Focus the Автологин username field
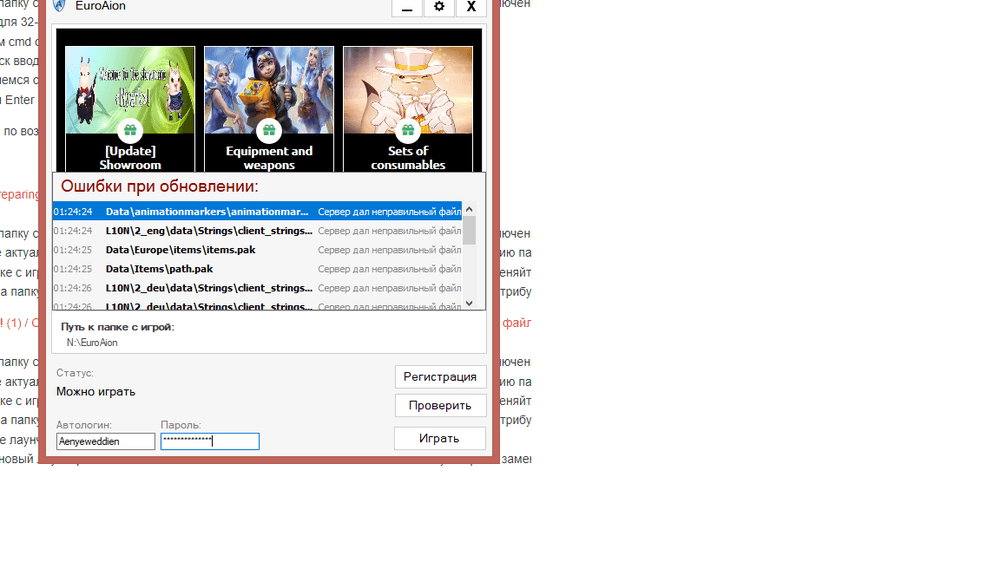 [105, 441]
